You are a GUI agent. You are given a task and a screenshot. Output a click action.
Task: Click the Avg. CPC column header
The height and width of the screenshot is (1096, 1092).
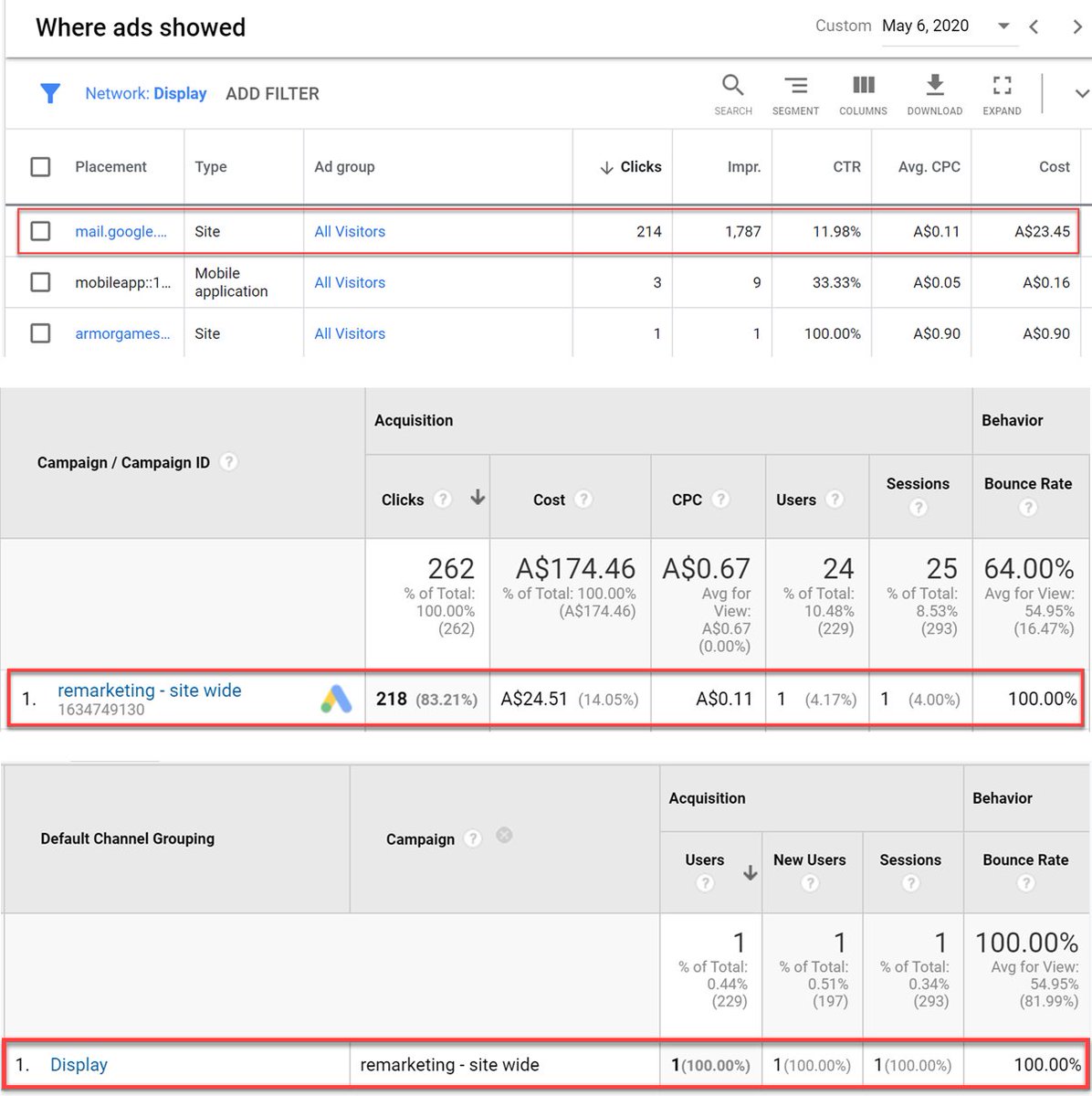click(929, 167)
